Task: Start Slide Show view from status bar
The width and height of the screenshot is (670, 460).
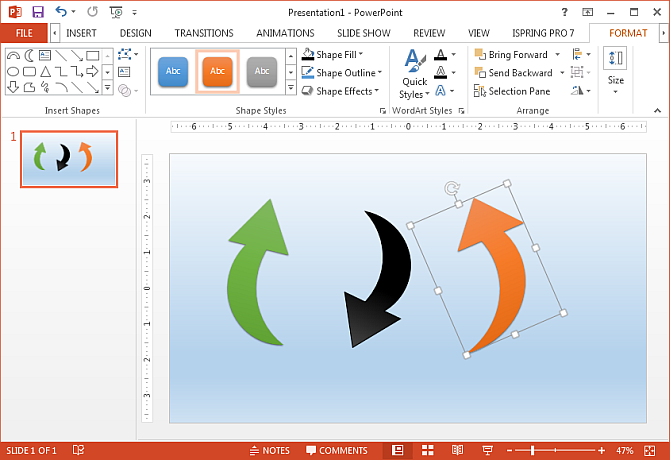Action: pyautogui.click(x=487, y=450)
